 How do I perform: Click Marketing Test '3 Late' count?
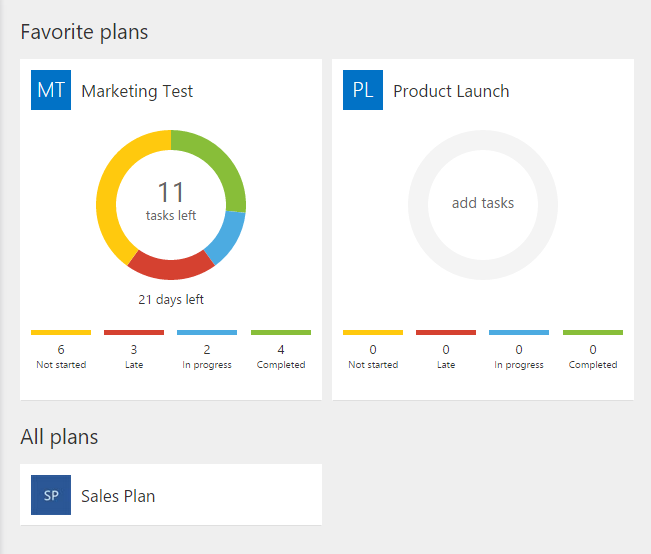coord(134,356)
